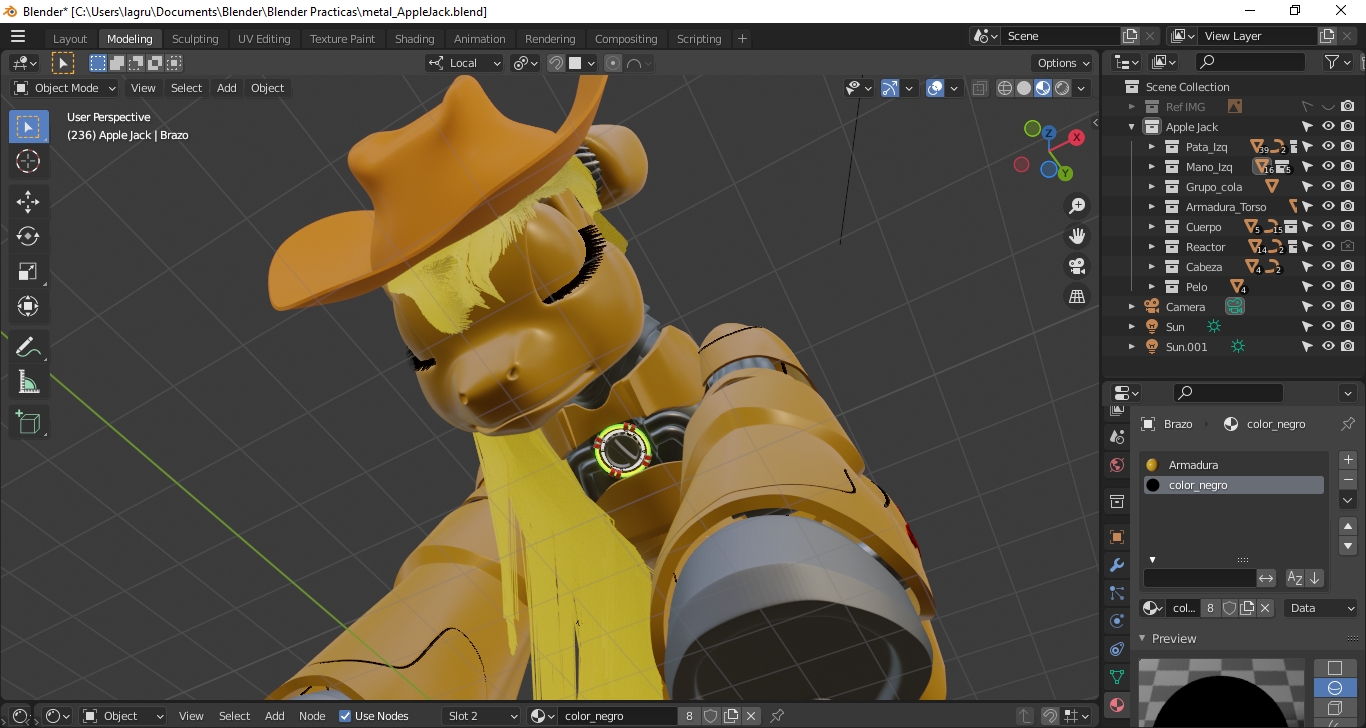
Task: Open the Object properties orange square tab
Action: coord(1117,537)
